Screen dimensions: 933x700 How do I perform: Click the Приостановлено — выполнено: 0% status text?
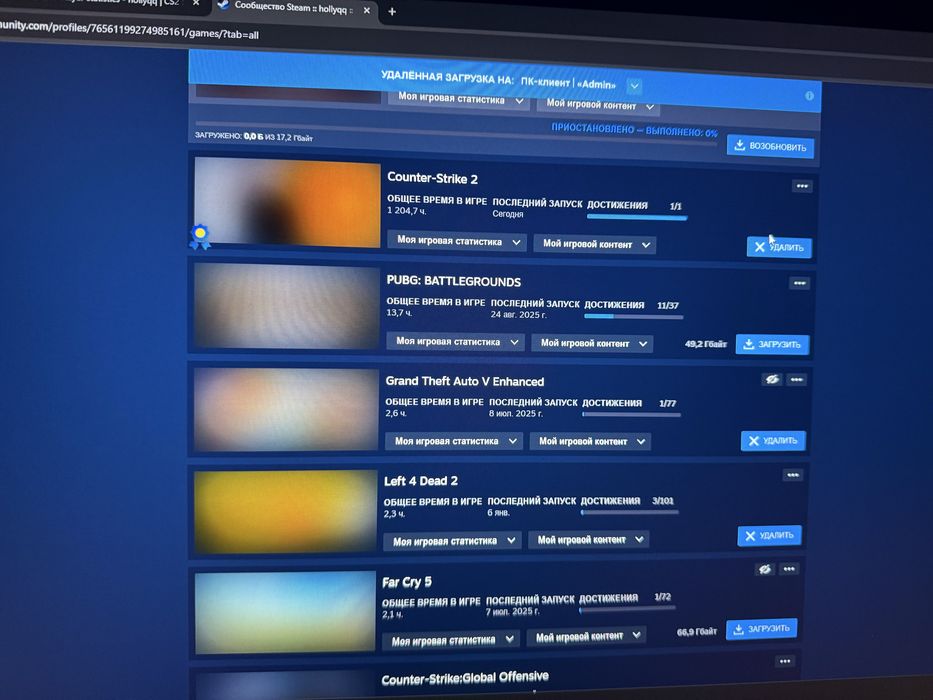pos(634,130)
